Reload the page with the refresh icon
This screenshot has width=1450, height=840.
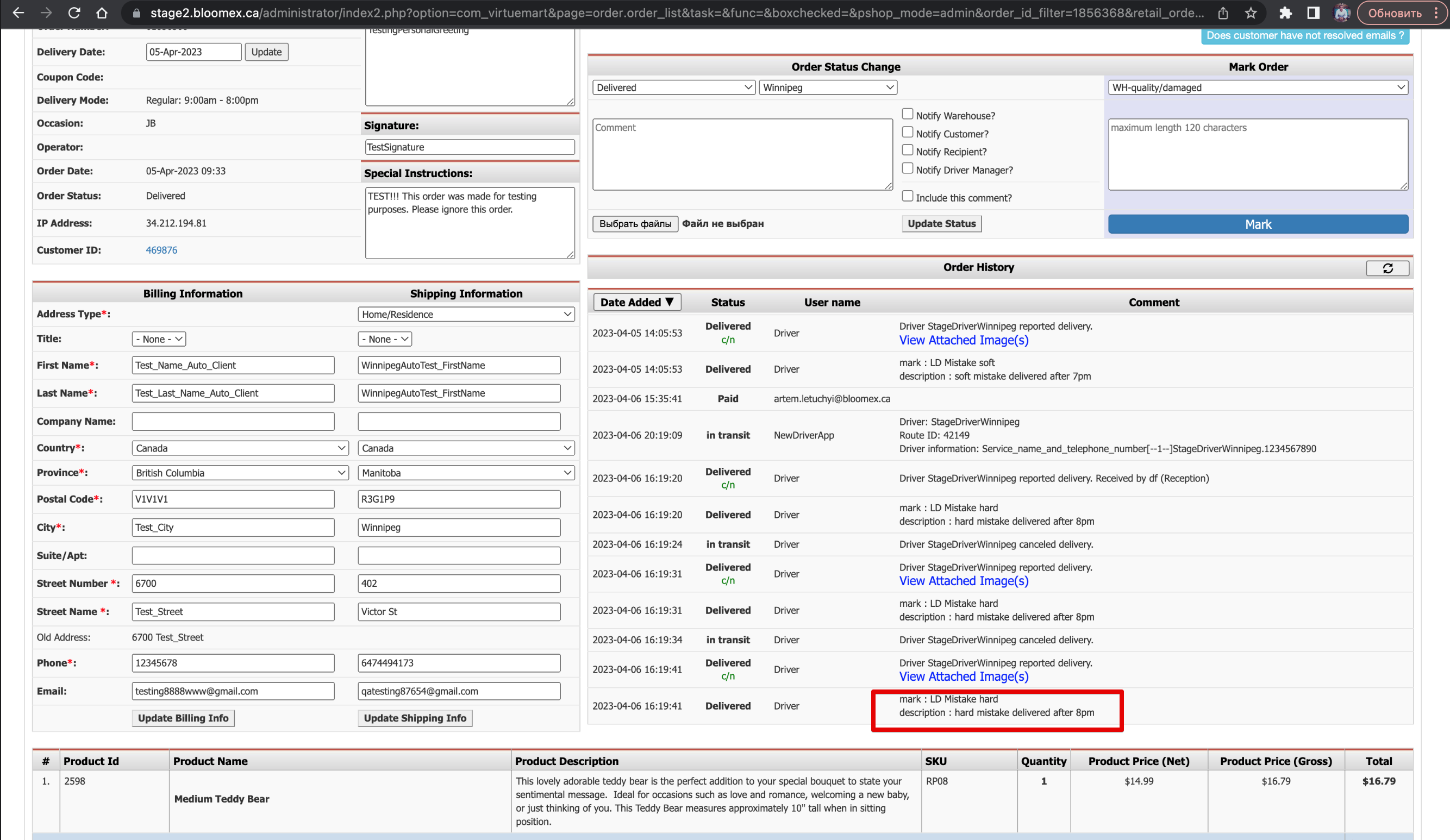coord(74,12)
